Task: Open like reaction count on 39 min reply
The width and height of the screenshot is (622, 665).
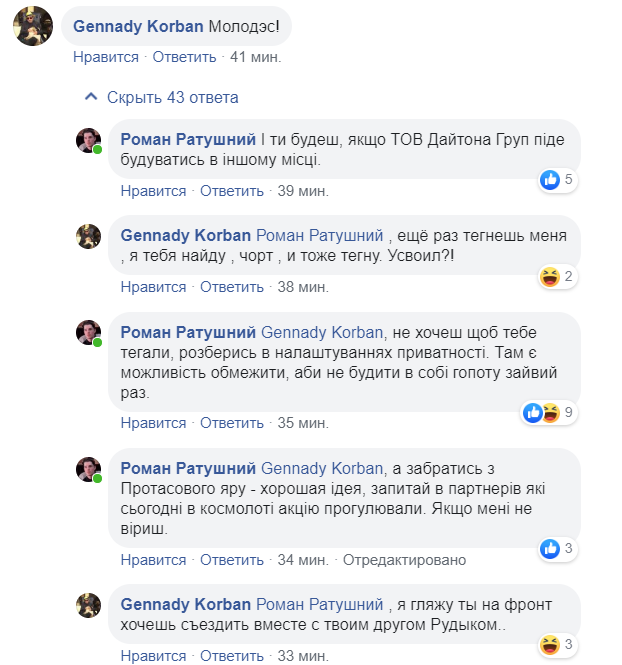Action: click(556, 180)
